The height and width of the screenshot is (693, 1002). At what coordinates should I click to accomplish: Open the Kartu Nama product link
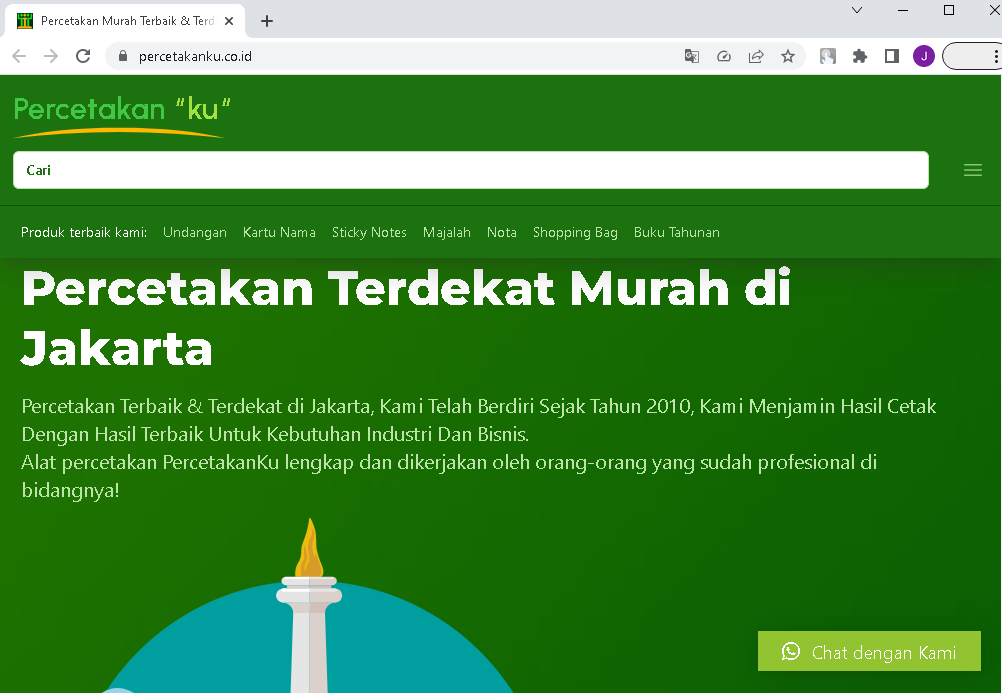click(279, 233)
